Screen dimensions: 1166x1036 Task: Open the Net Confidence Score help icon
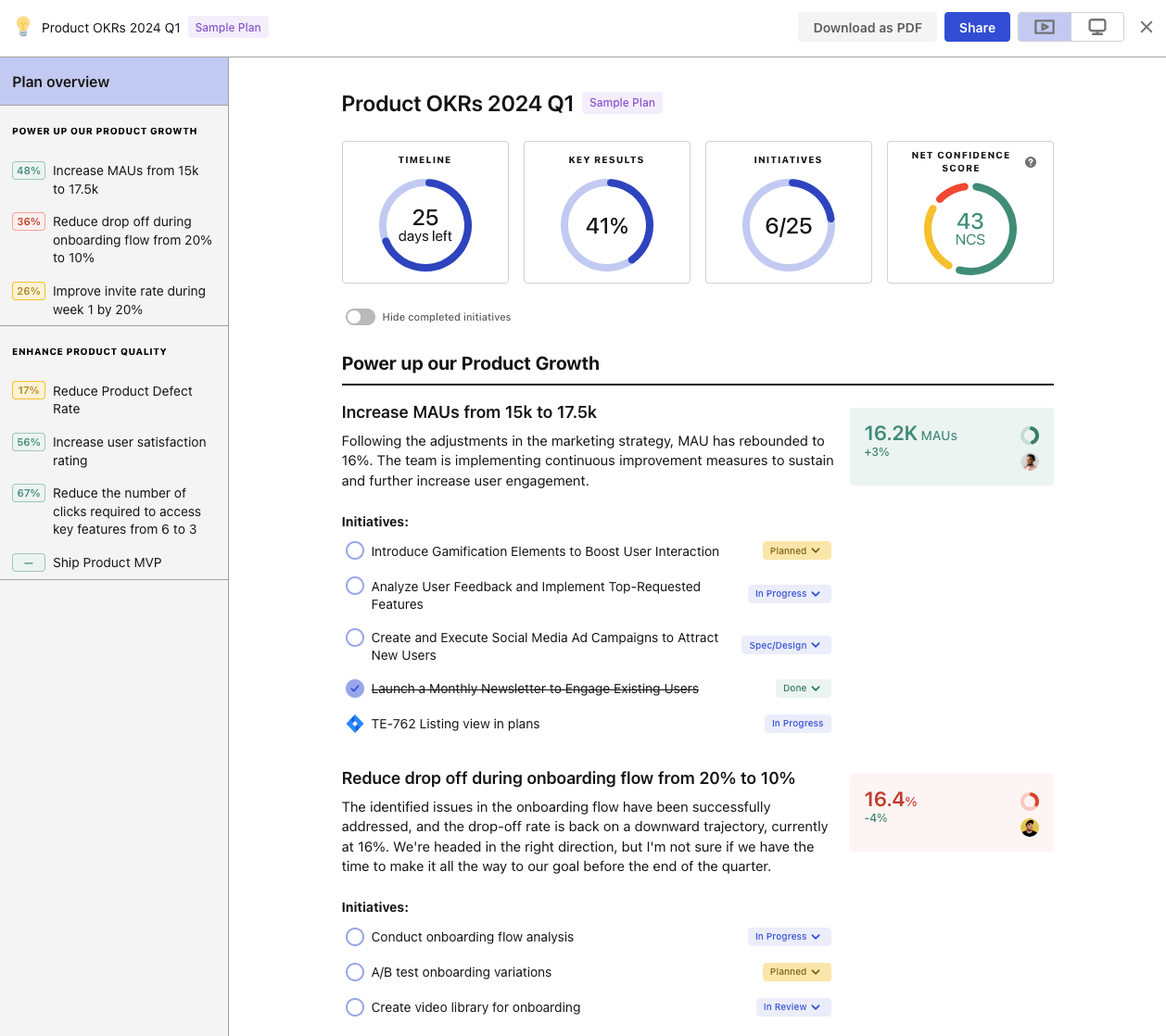pyautogui.click(x=1029, y=162)
